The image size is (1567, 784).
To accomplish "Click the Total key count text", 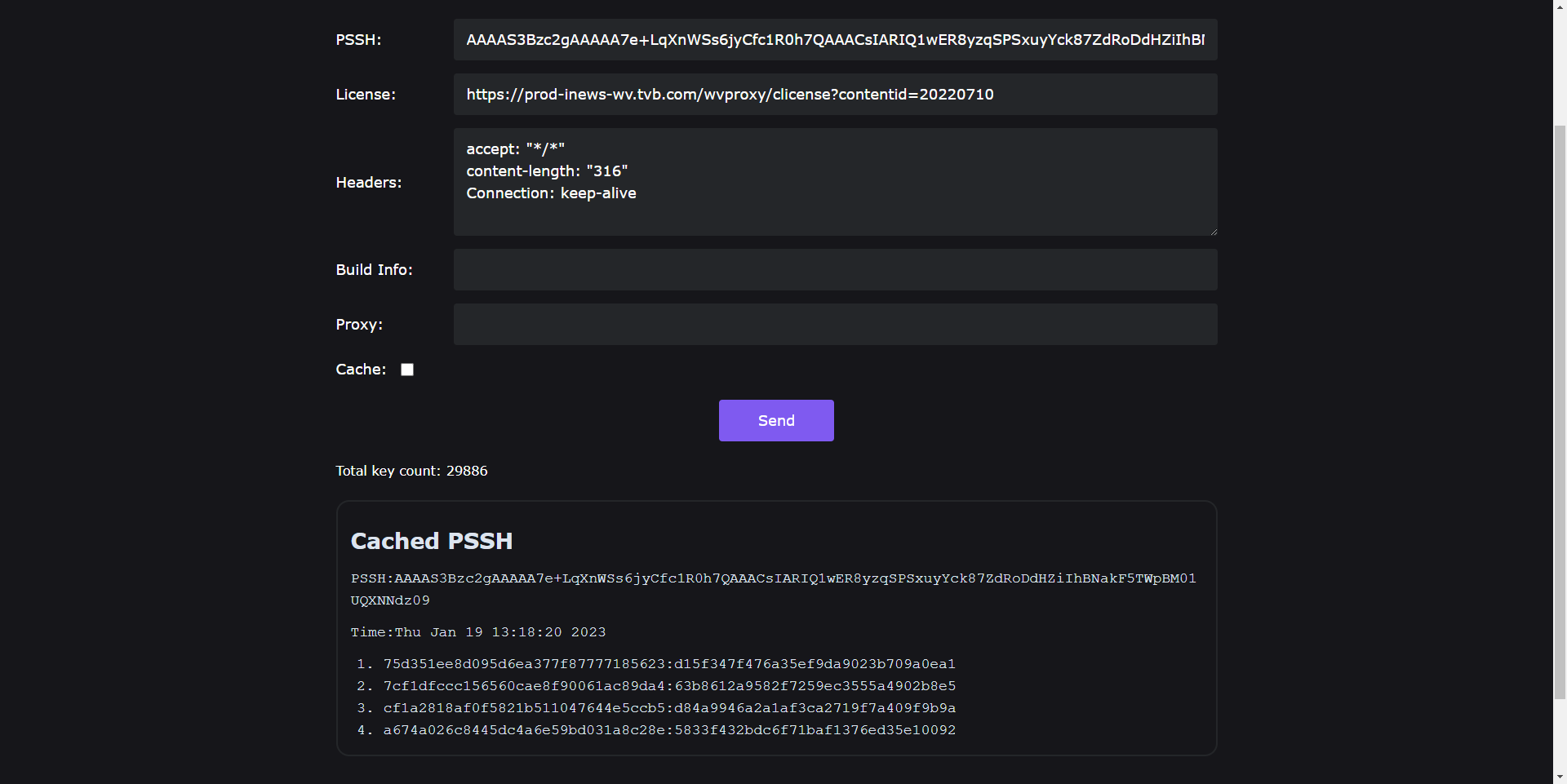I will tap(411, 471).
